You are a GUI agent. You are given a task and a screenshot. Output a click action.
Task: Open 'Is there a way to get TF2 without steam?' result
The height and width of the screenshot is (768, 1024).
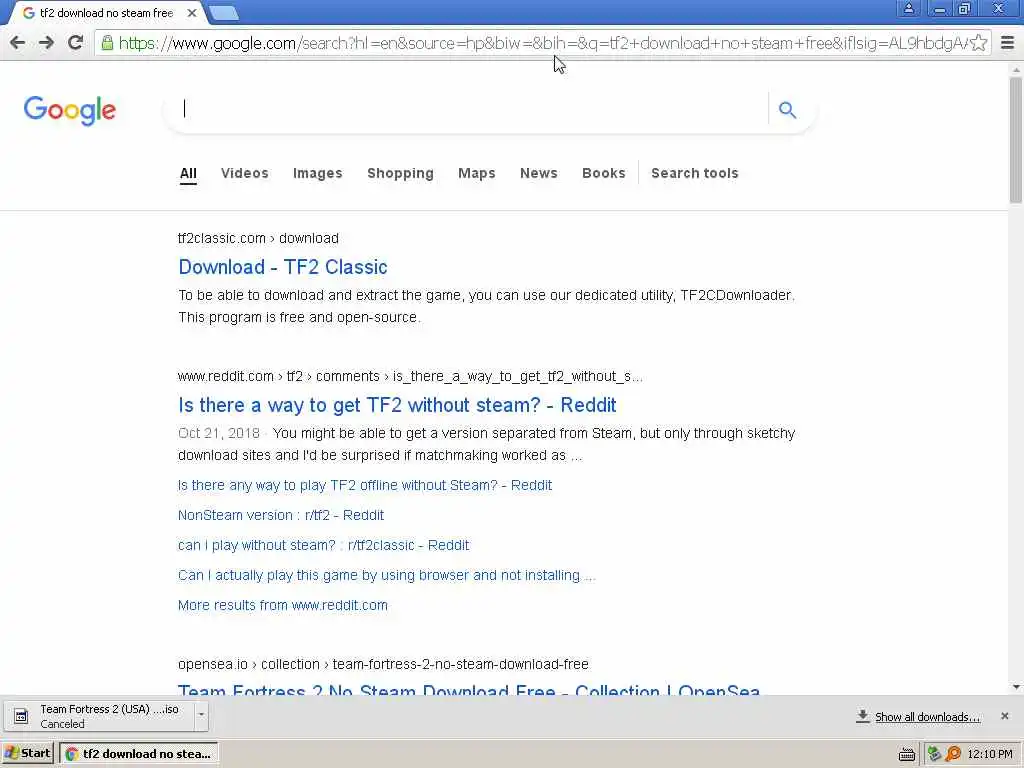click(x=397, y=405)
